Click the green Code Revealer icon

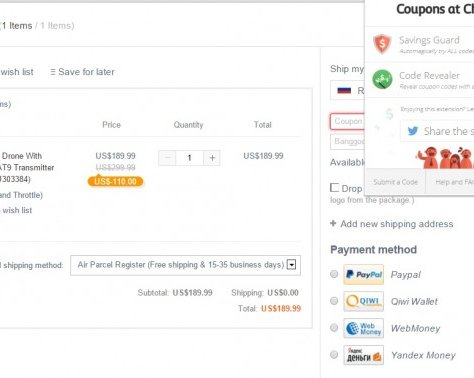tap(382, 79)
